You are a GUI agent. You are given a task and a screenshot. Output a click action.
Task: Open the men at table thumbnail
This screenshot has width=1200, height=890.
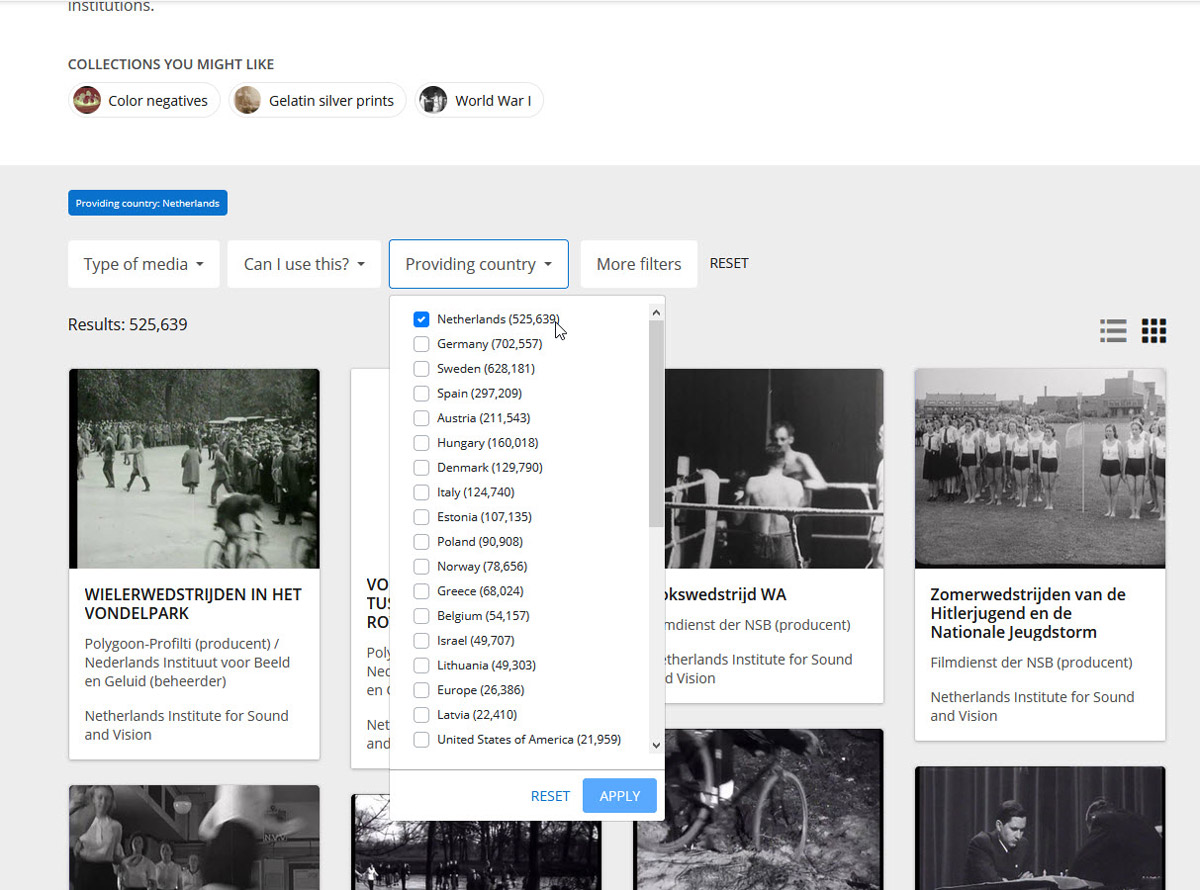click(1040, 828)
